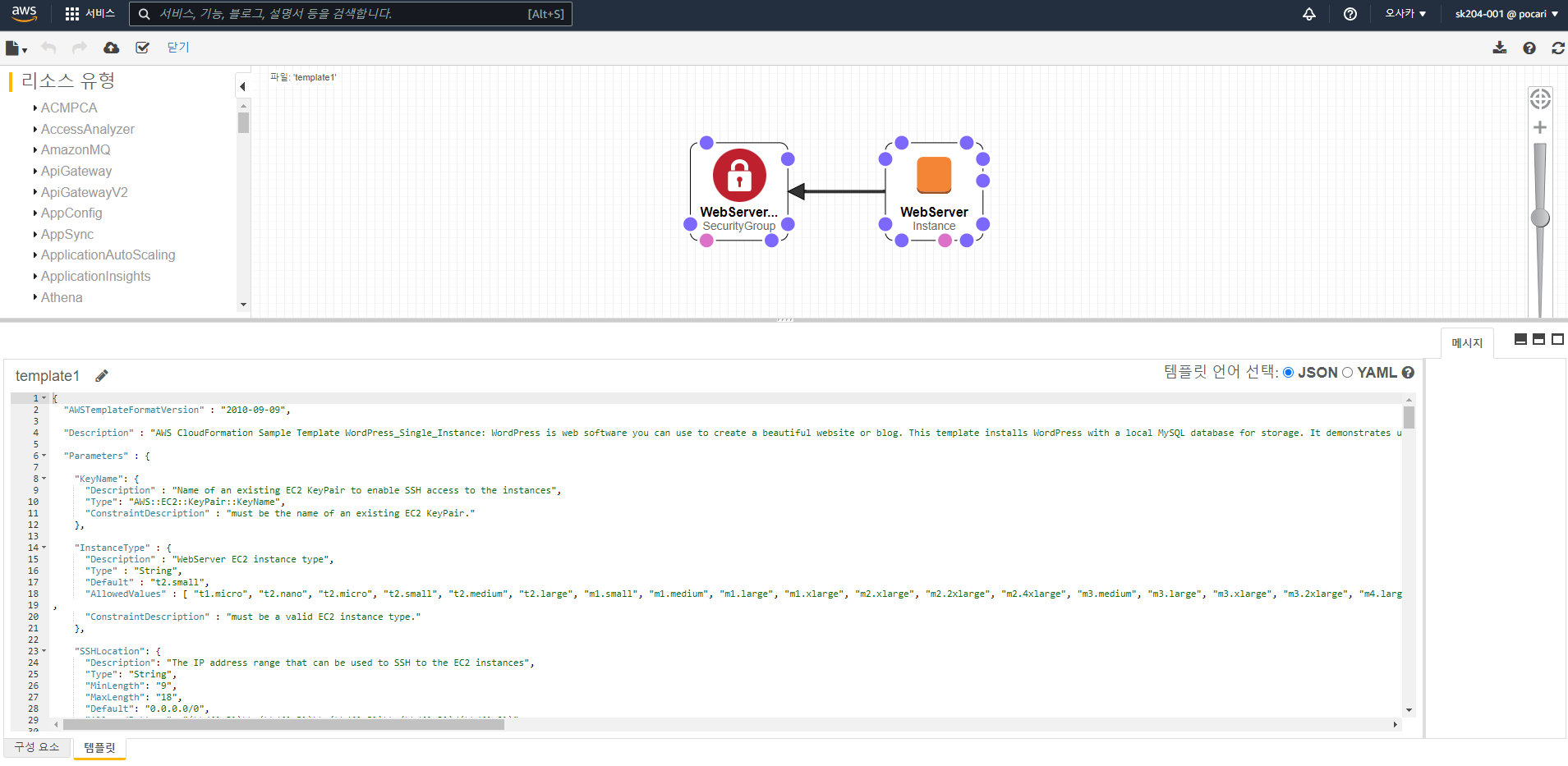Image resolution: width=1568 pixels, height=766 pixels.
Task: Click the create stack cloud upload icon
Action: [x=111, y=48]
